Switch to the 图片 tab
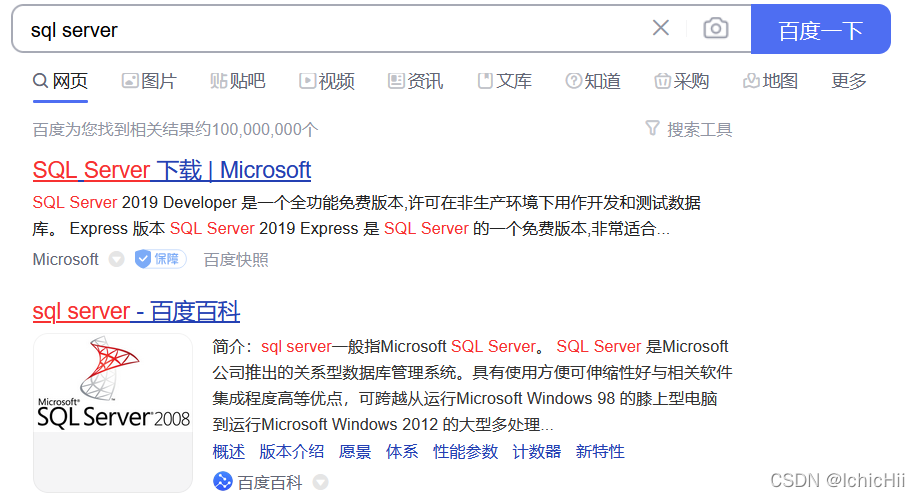920x497 pixels. (149, 81)
